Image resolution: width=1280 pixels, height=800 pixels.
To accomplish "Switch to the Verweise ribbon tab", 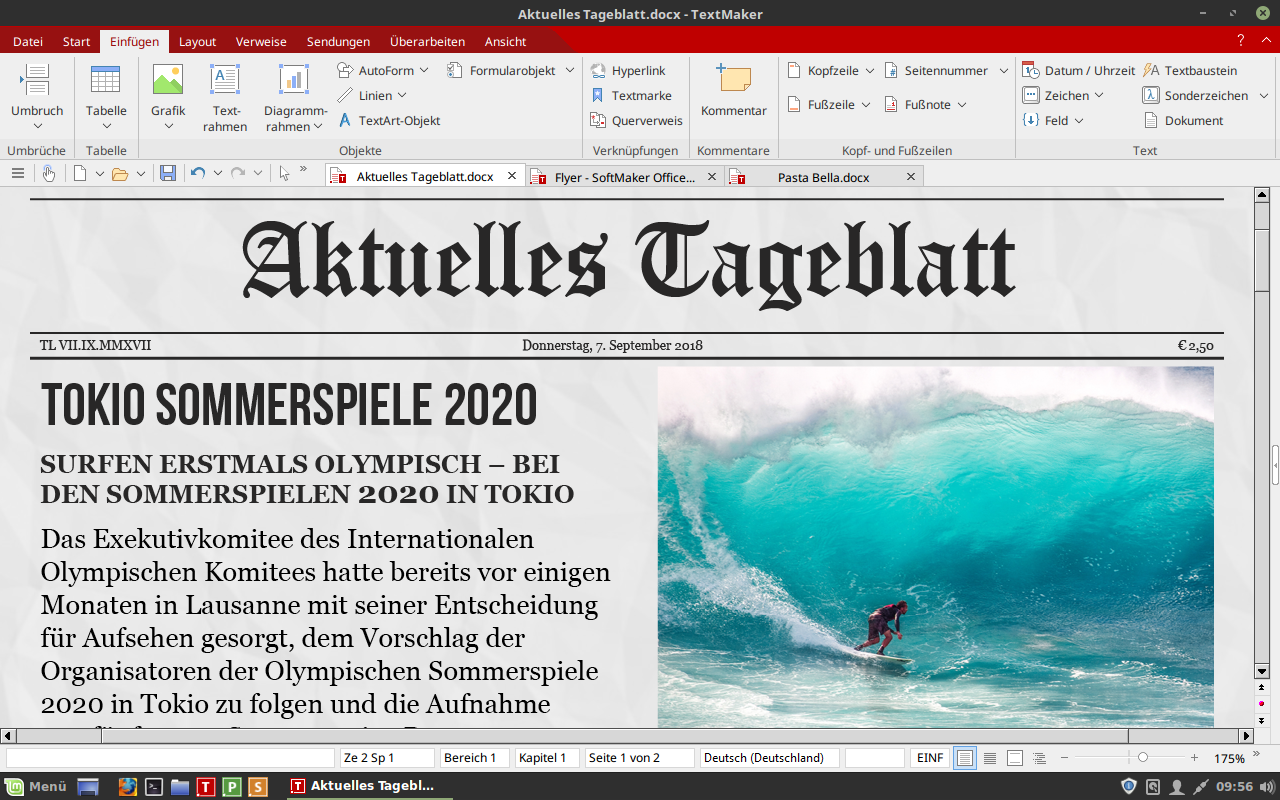I will click(x=261, y=41).
